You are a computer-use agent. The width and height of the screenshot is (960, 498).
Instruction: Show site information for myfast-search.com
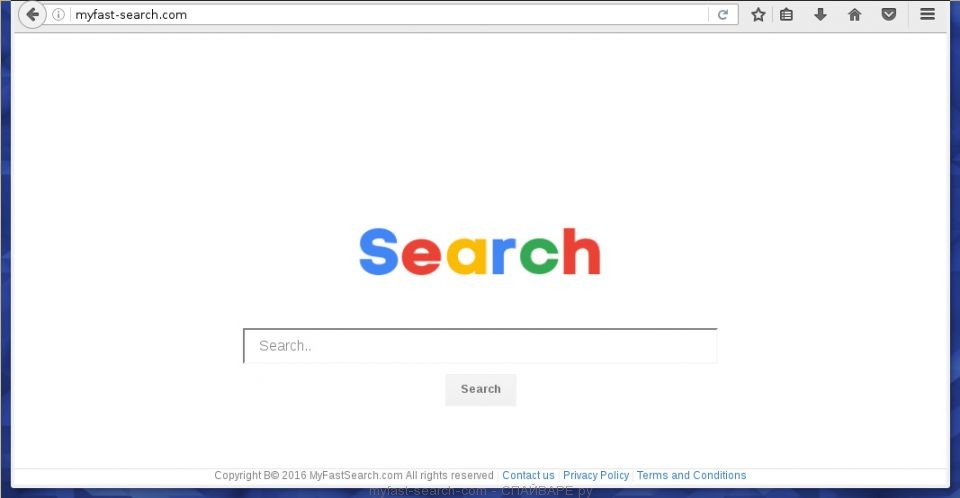pyautogui.click(x=58, y=15)
